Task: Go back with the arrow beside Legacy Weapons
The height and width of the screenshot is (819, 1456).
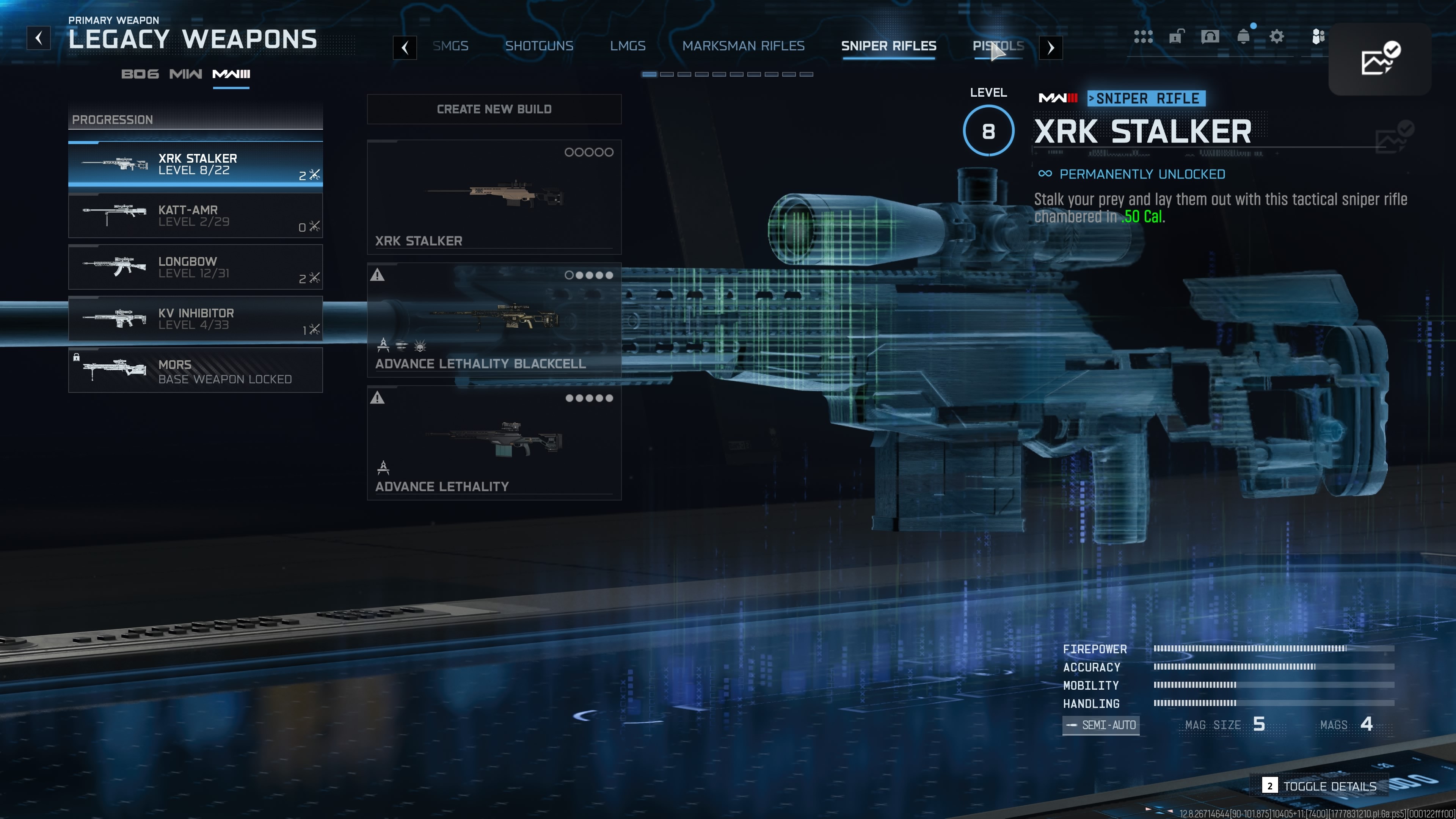Action: coord(38,38)
